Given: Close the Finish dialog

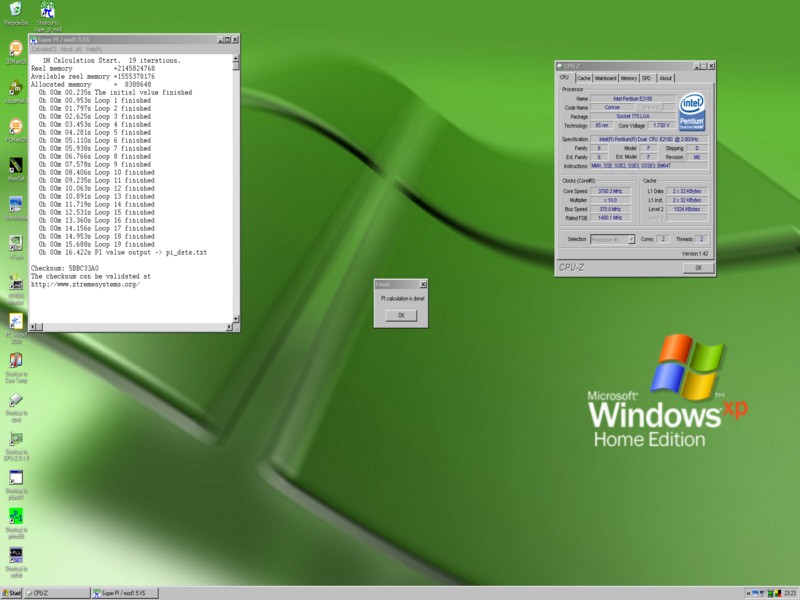Looking at the screenshot, I should tap(423, 284).
